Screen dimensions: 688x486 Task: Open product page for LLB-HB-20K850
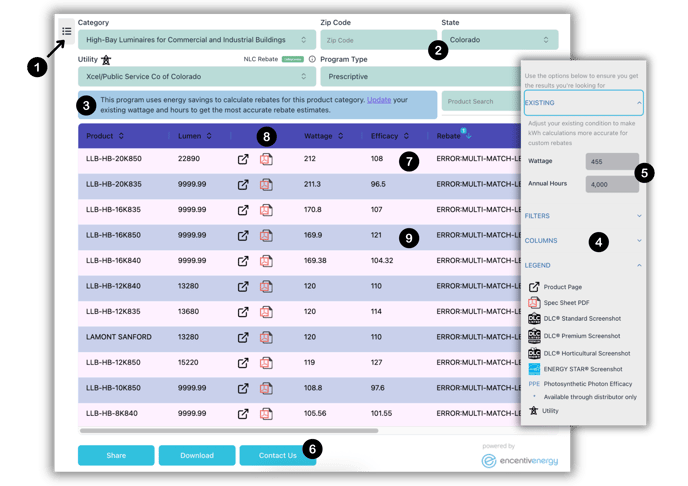(x=243, y=159)
